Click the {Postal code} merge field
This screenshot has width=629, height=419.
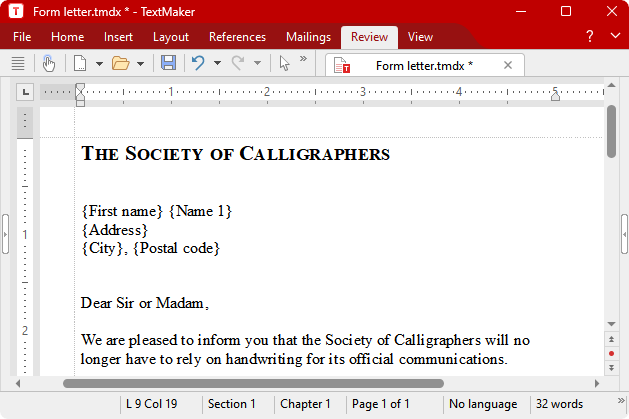pos(176,249)
